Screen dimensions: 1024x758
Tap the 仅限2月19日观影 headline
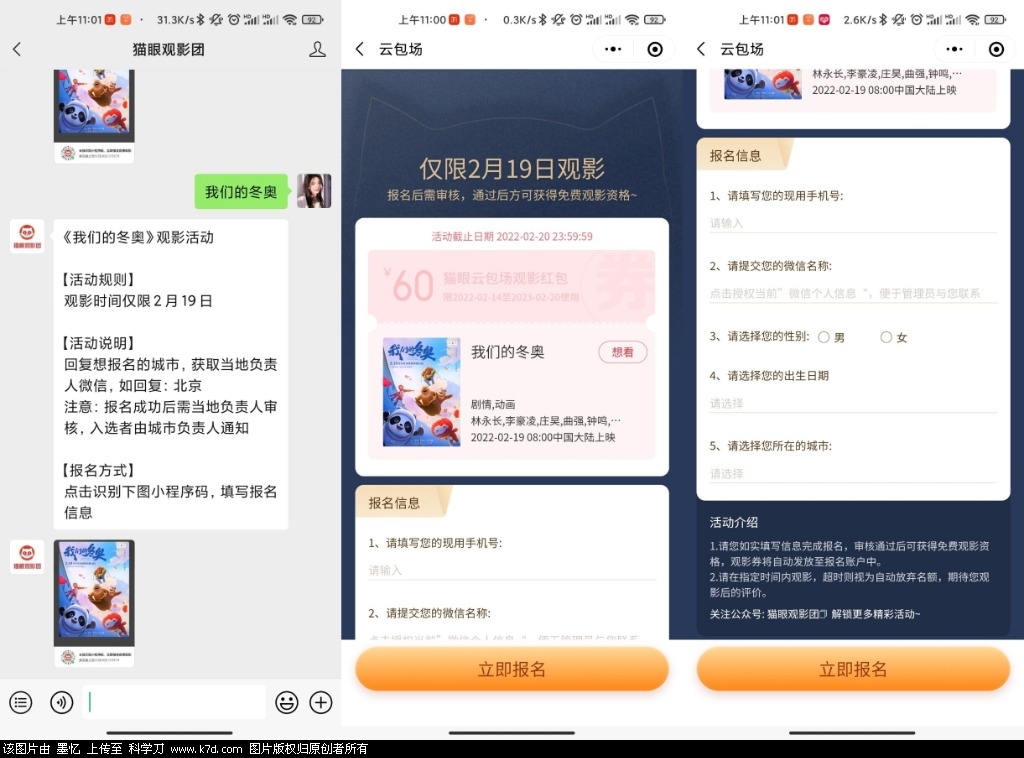(x=512, y=168)
